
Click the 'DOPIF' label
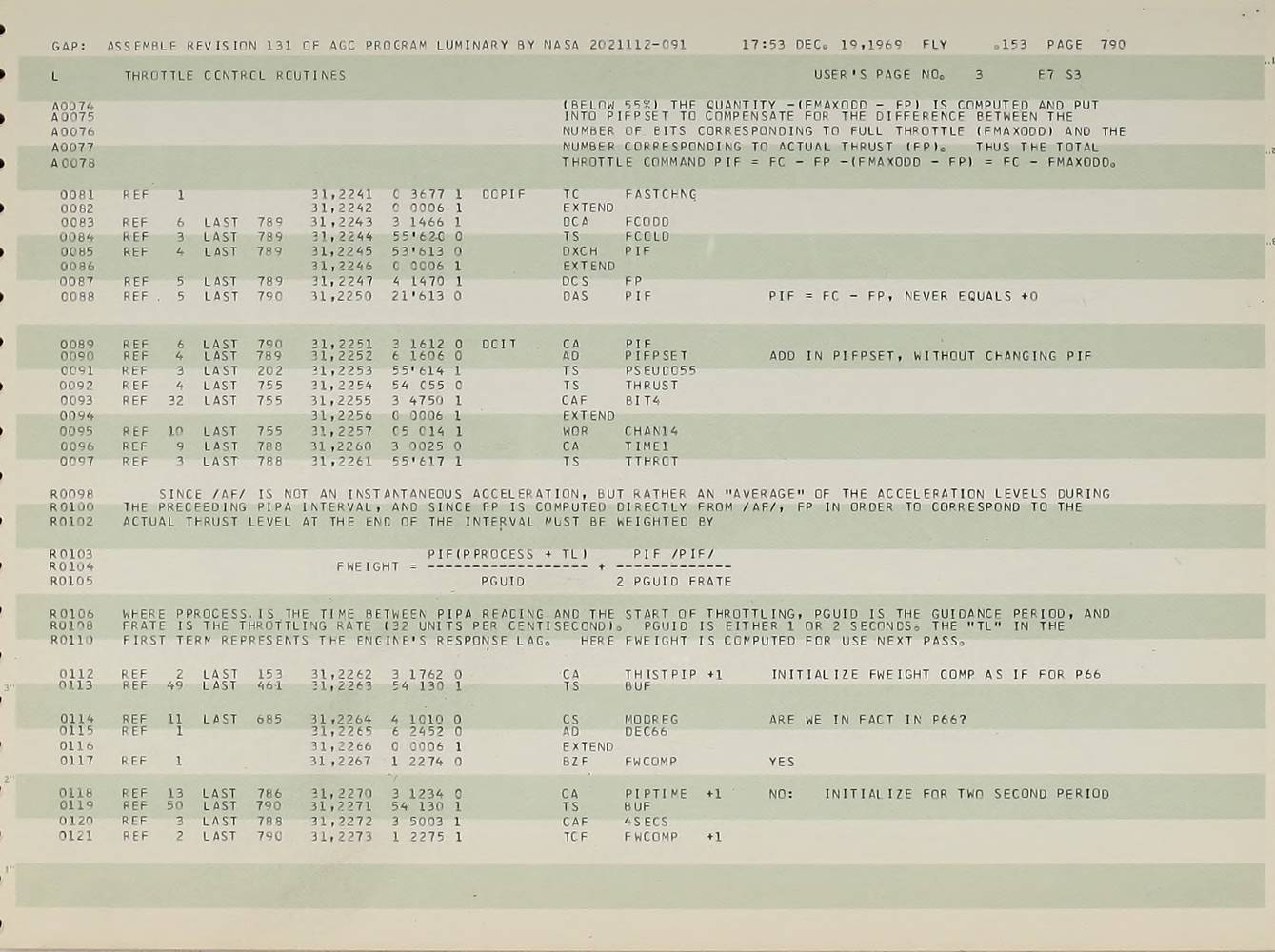point(504,194)
